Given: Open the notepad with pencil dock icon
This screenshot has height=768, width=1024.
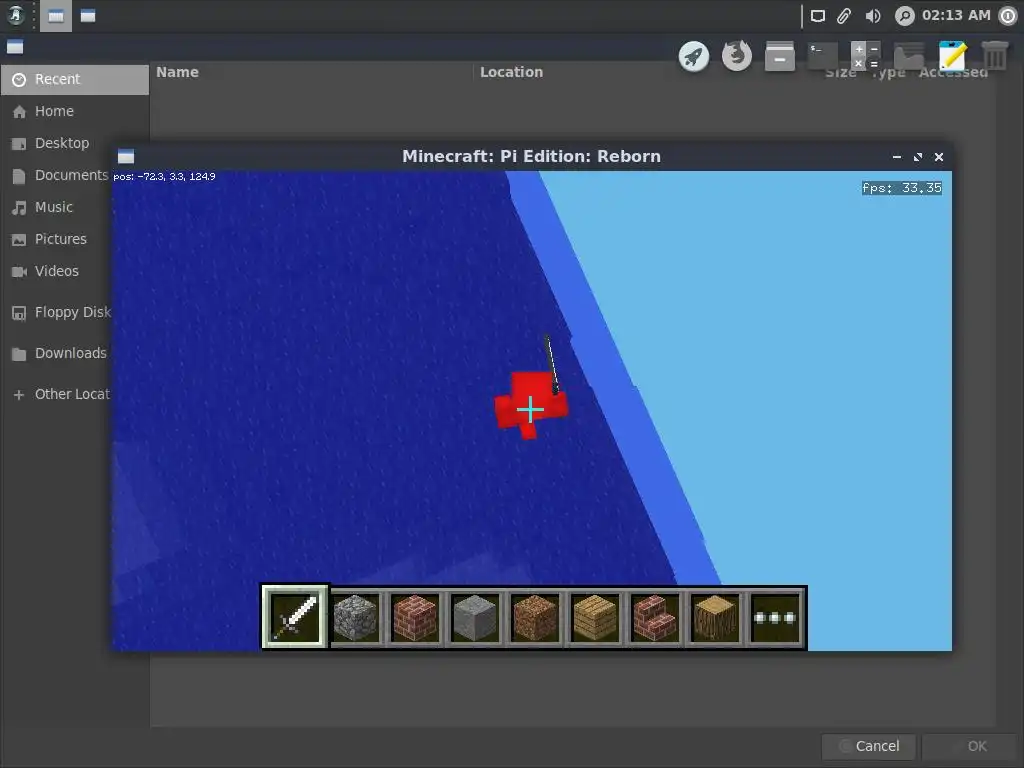Looking at the screenshot, I should (952, 56).
